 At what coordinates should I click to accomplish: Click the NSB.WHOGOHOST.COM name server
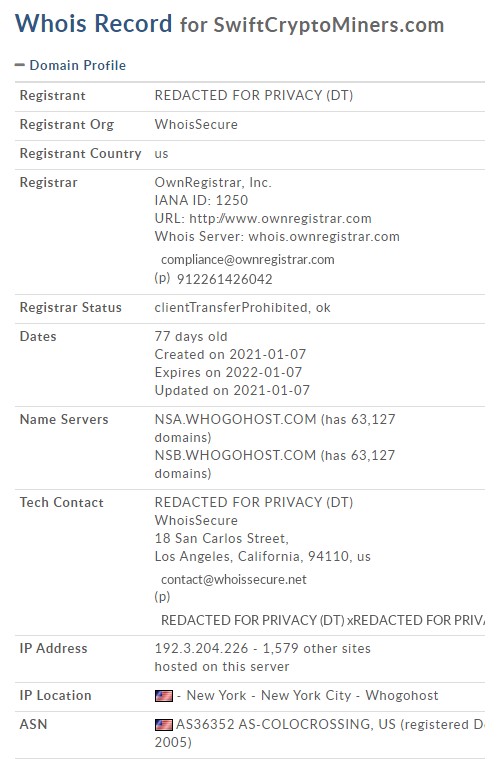pyautogui.click(x=235, y=455)
